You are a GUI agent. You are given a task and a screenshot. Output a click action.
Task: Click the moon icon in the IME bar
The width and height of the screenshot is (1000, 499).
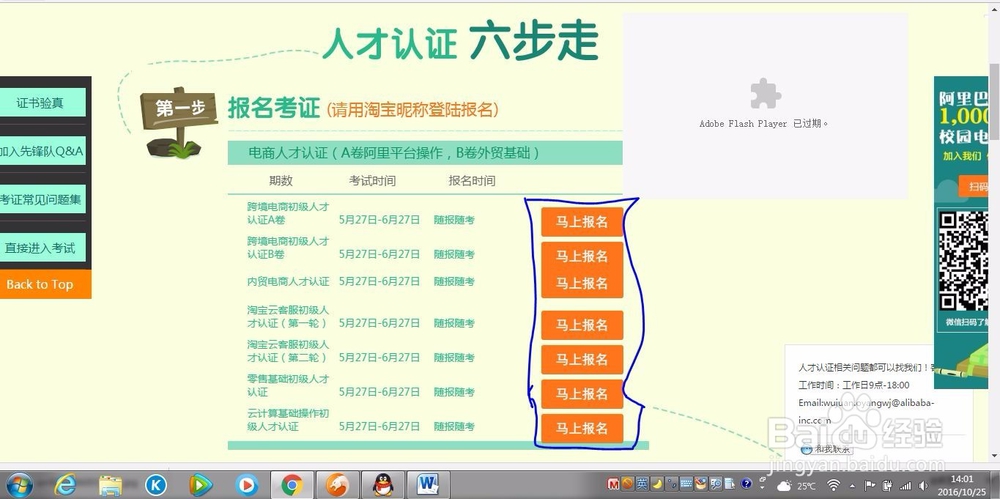tap(657, 484)
